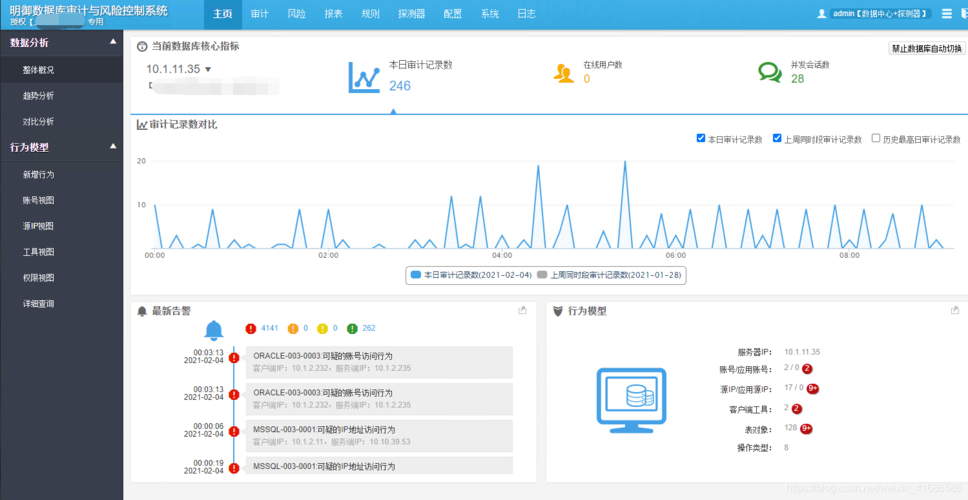Check the 历史最高日审计记录数 checkbox
The width and height of the screenshot is (968, 500).
[875, 138]
